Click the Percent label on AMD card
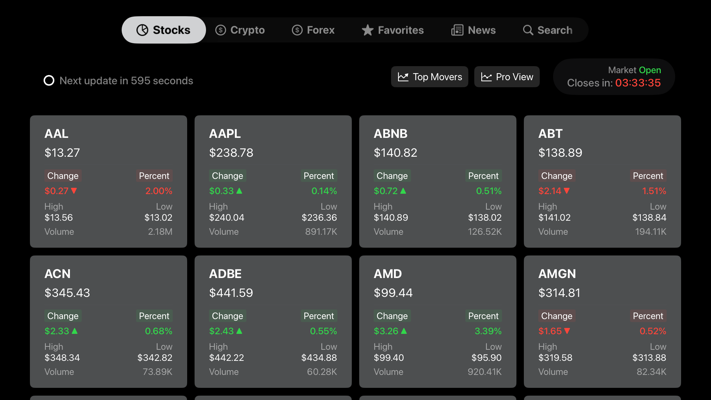This screenshot has height=400, width=711. (x=483, y=316)
